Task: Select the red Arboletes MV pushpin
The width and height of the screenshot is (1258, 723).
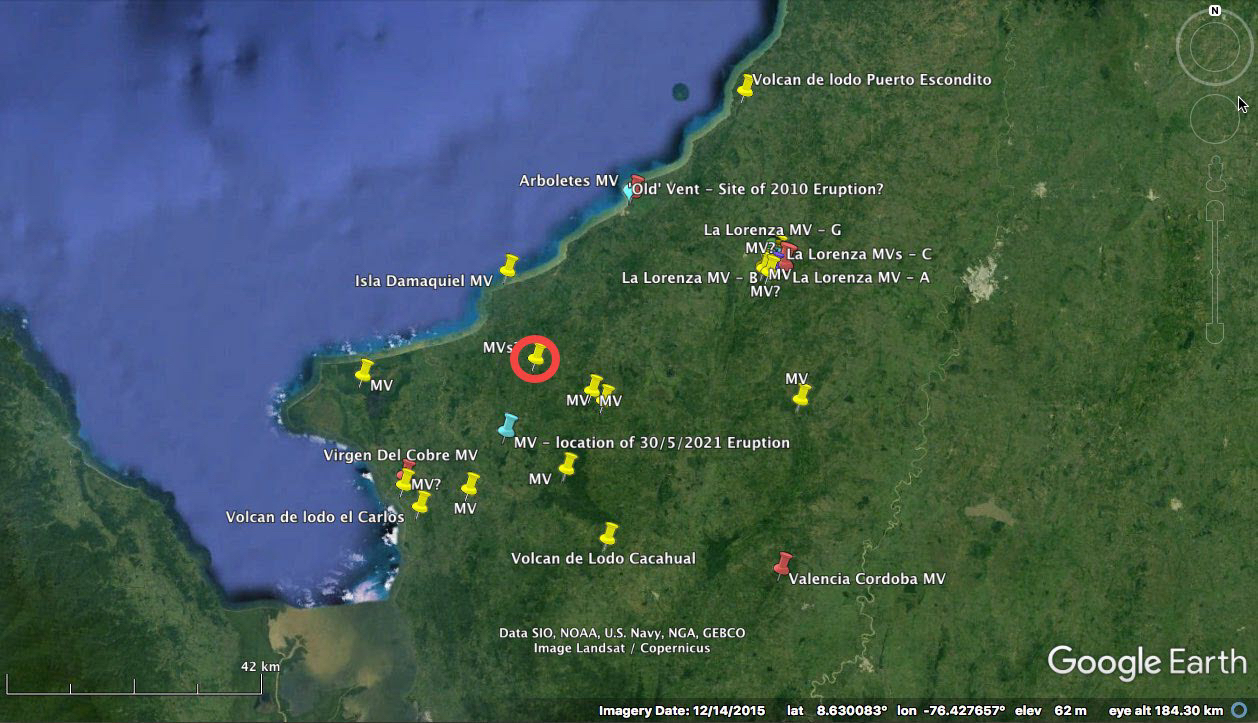Action: click(637, 183)
